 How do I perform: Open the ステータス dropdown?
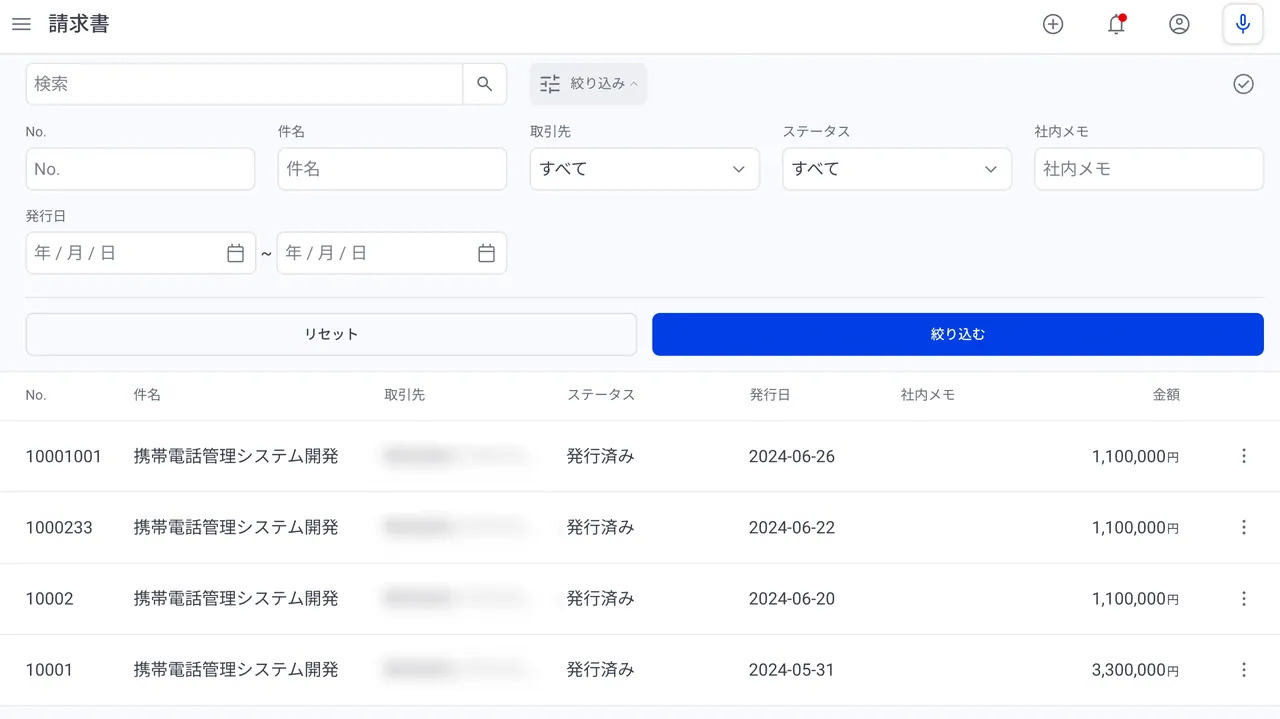click(897, 169)
